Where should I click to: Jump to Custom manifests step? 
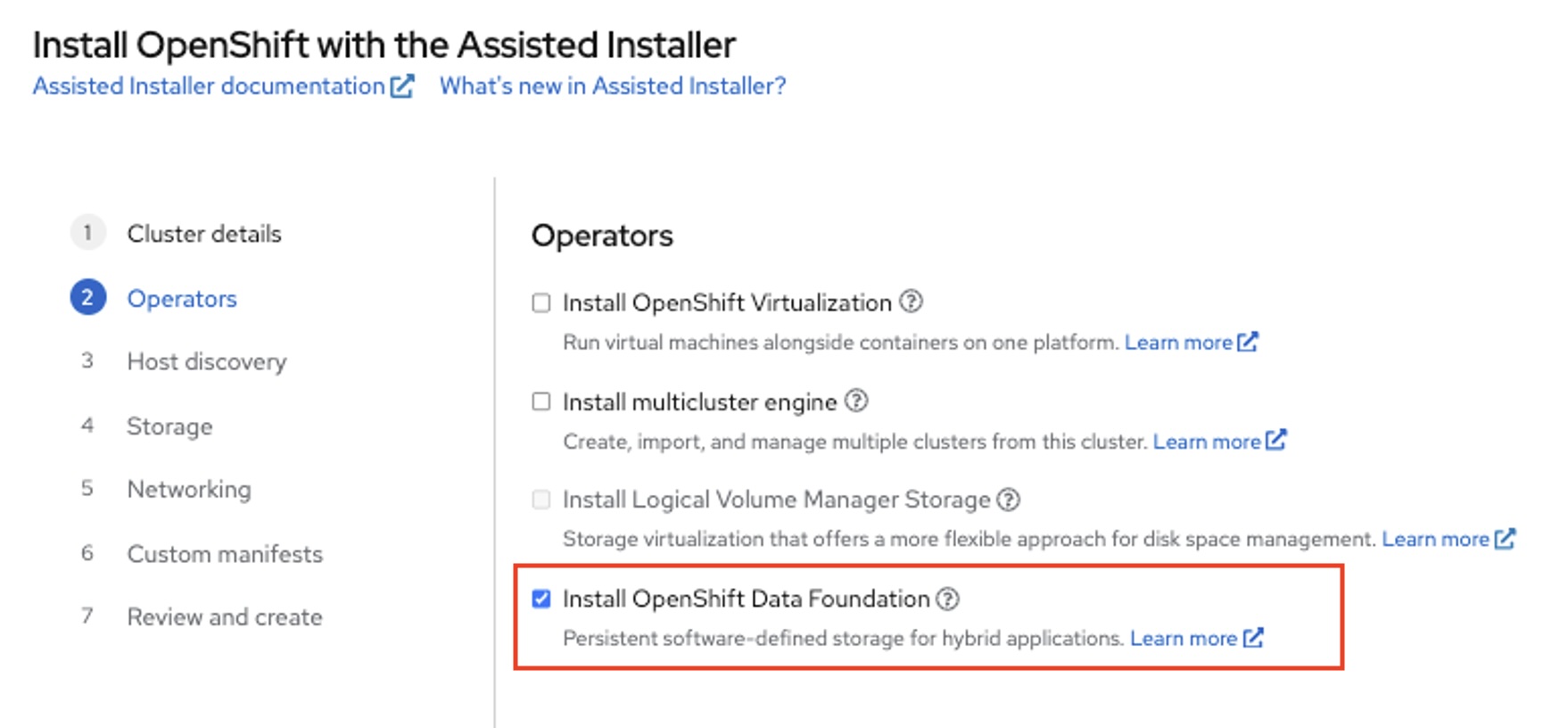(x=225, y=553)
